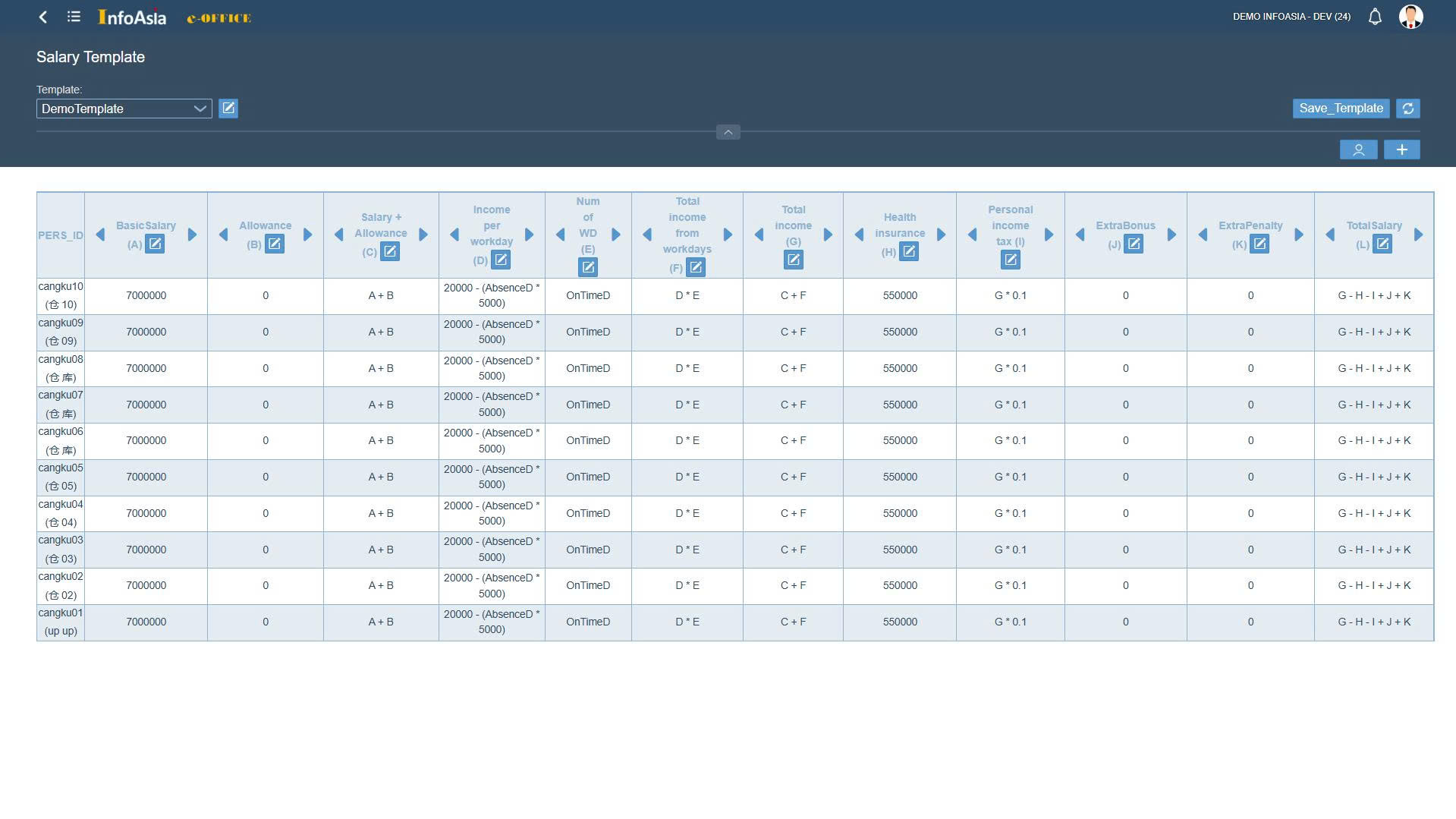This screenshot has height=819, width=1456.
Task: Click the back arrow in header
Action: click(43, 17)
